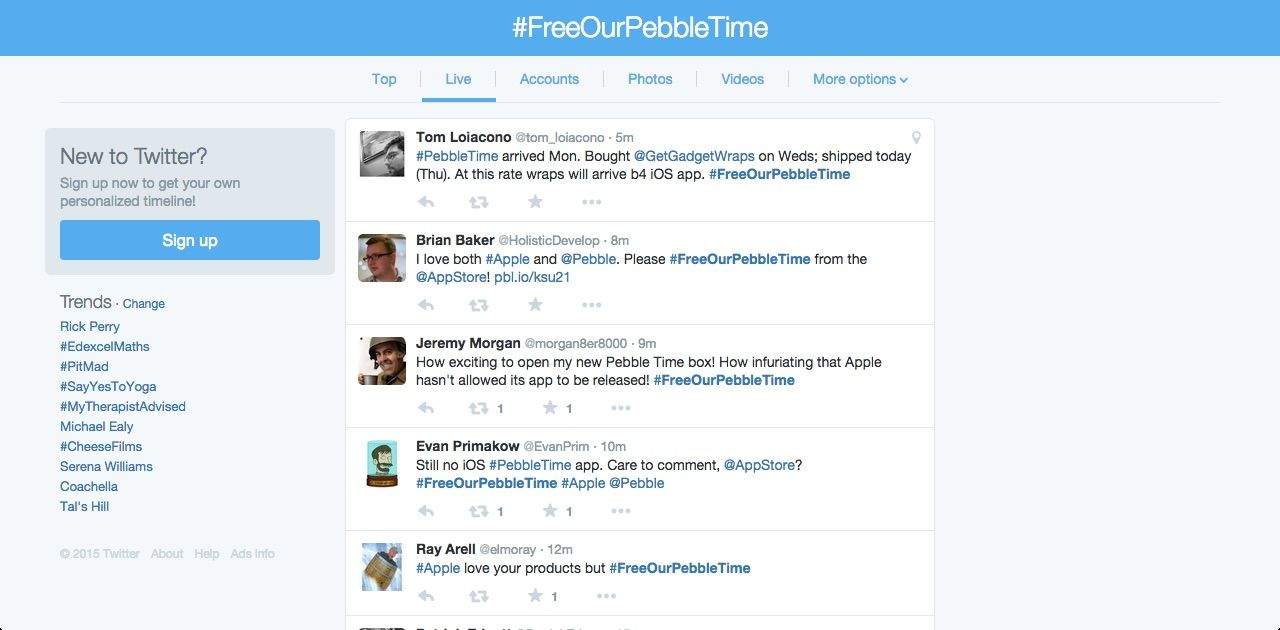This screenshot has height=630, width=1280.
Task: Click the location pin on Tom Loiacono's tweet
Action: point(917,137)
